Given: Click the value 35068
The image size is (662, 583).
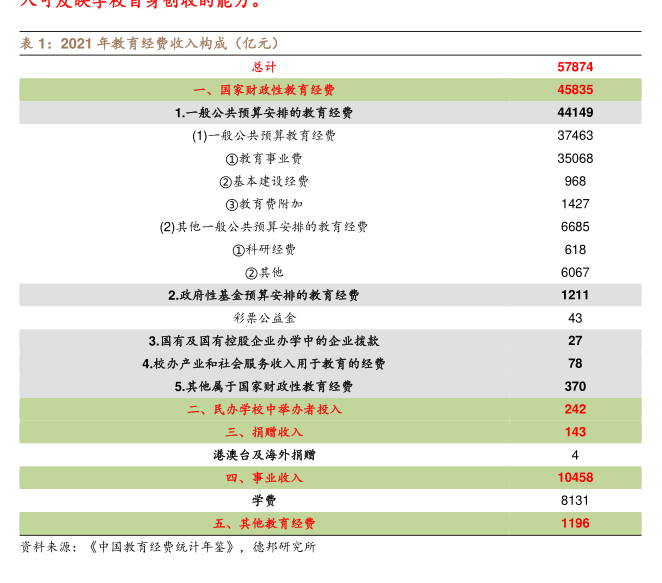Looking at the screenshot, I should click(x=575, y=158).
